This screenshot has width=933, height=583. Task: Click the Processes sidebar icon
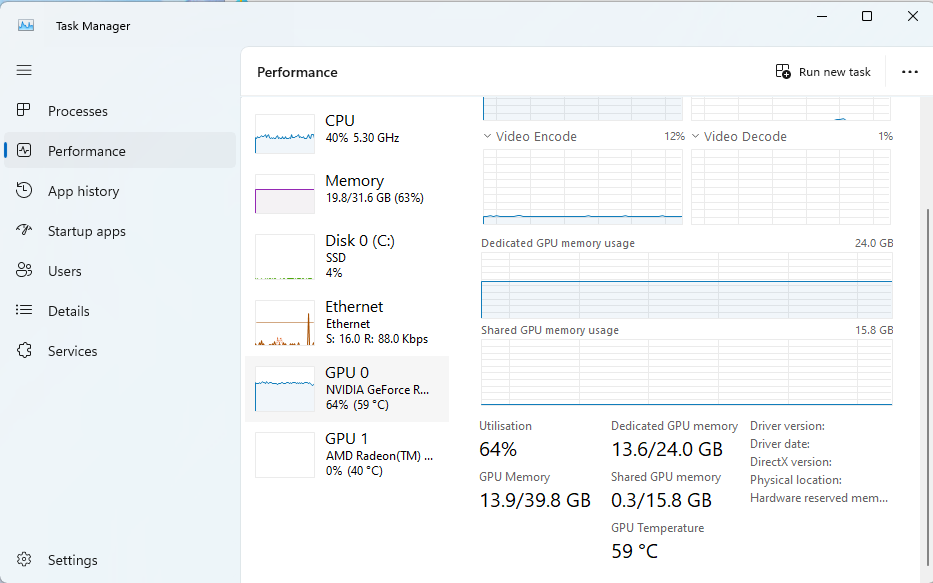[24, 110]
